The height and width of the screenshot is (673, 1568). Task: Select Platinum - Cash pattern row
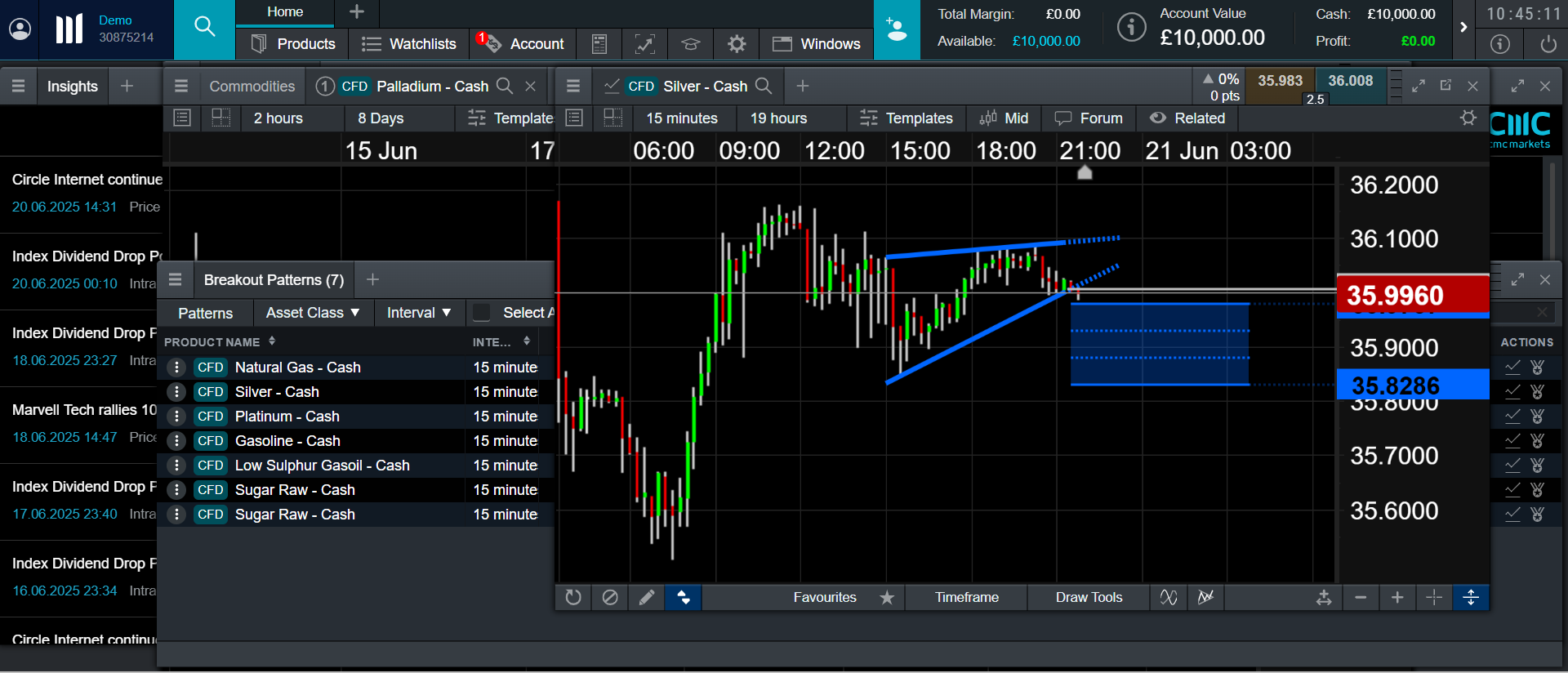point(356,417)
